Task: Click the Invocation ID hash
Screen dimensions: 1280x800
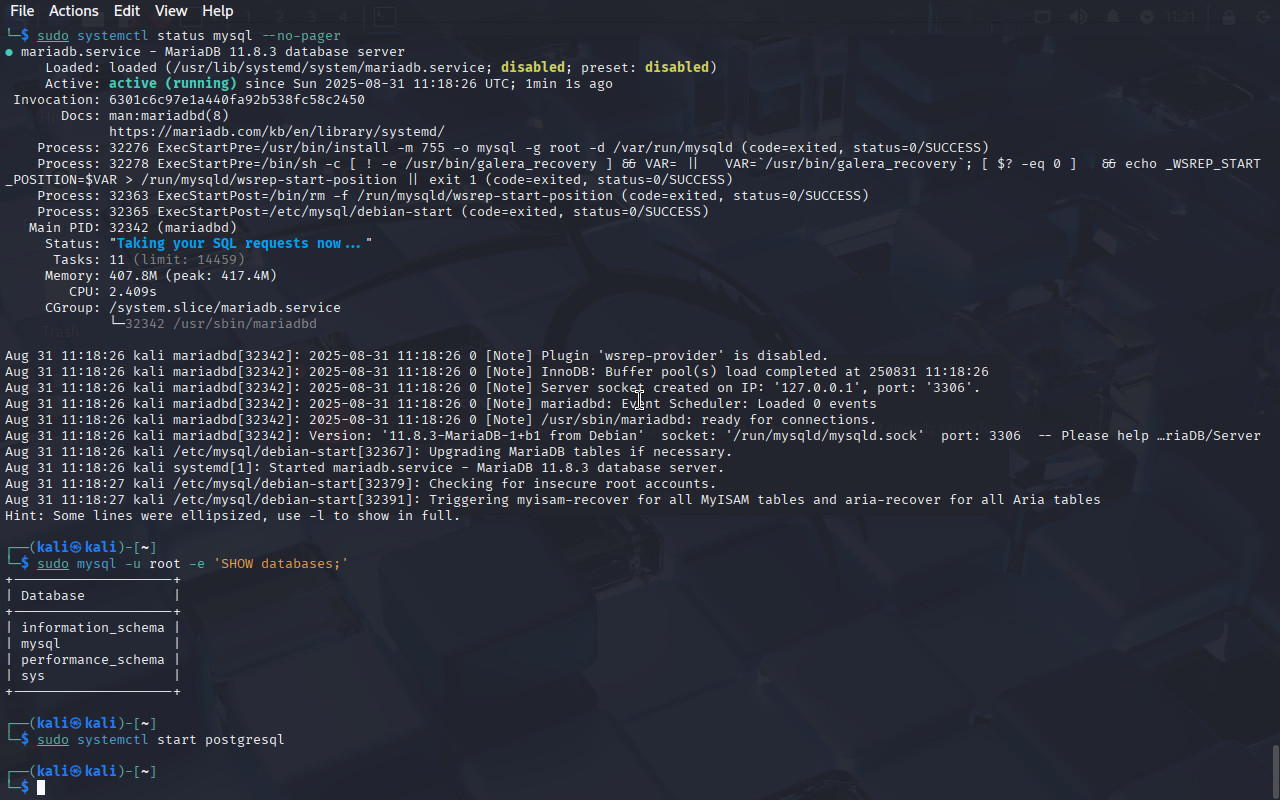Action: tap(237, 100)
